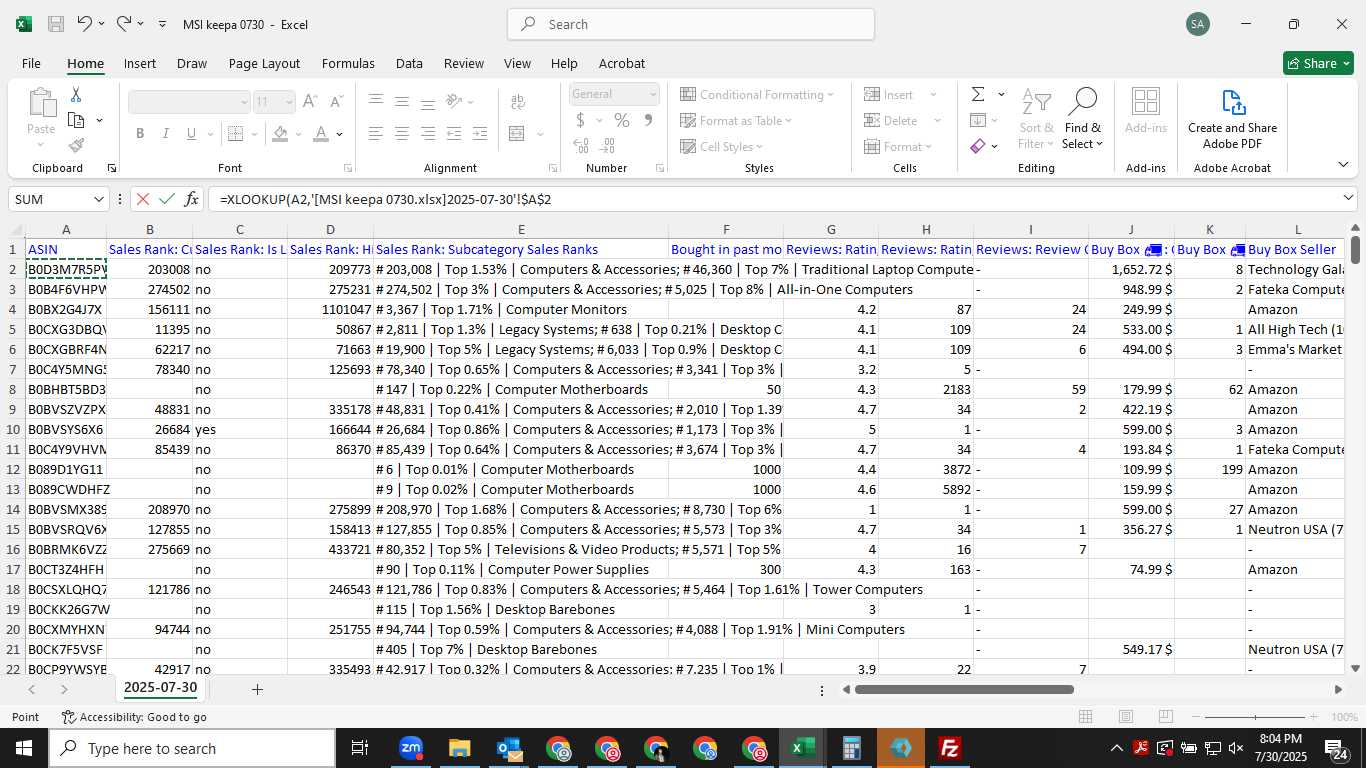The width and height of the screenshot is (1366, 768).
Task: Open the Cell Styles dropdown
Action: coord(721,146)
